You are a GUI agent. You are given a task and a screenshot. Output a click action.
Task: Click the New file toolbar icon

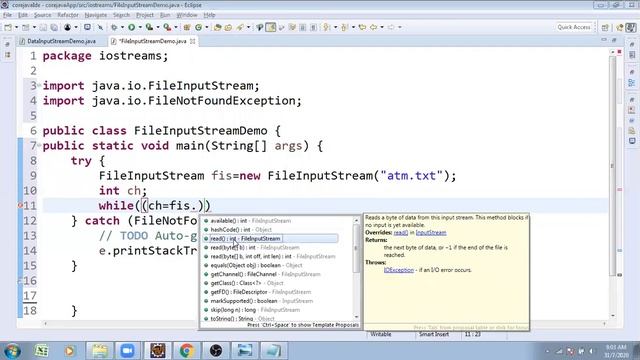[8, 27]
